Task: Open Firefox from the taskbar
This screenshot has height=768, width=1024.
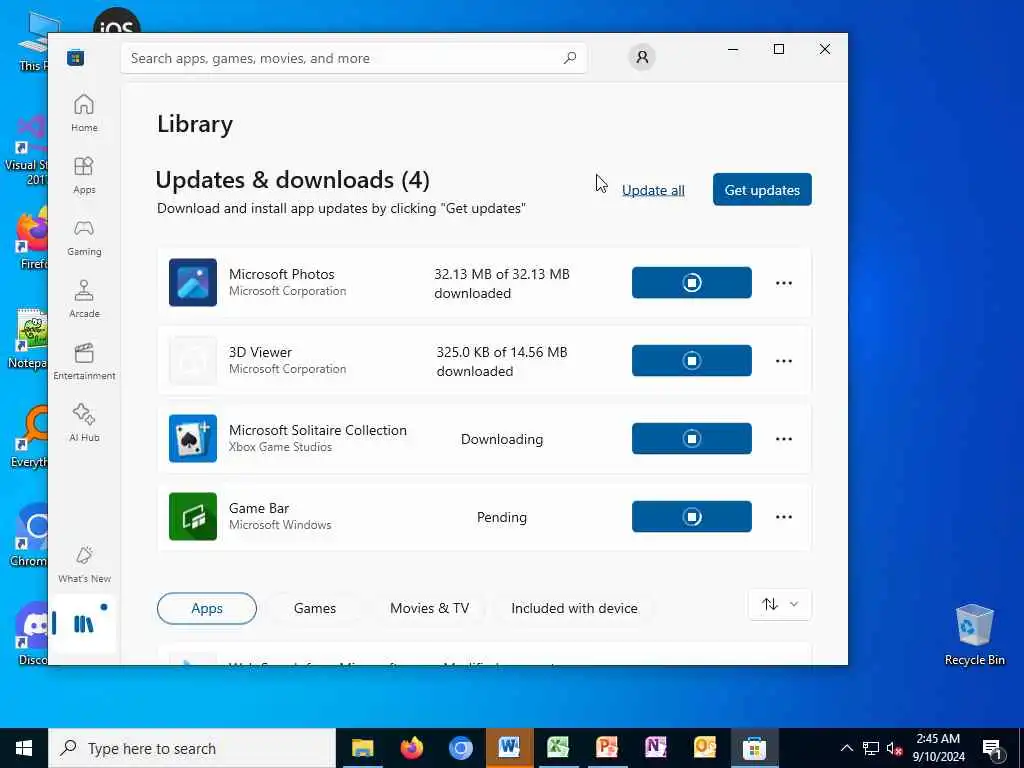Action: [x=411, y=748]
